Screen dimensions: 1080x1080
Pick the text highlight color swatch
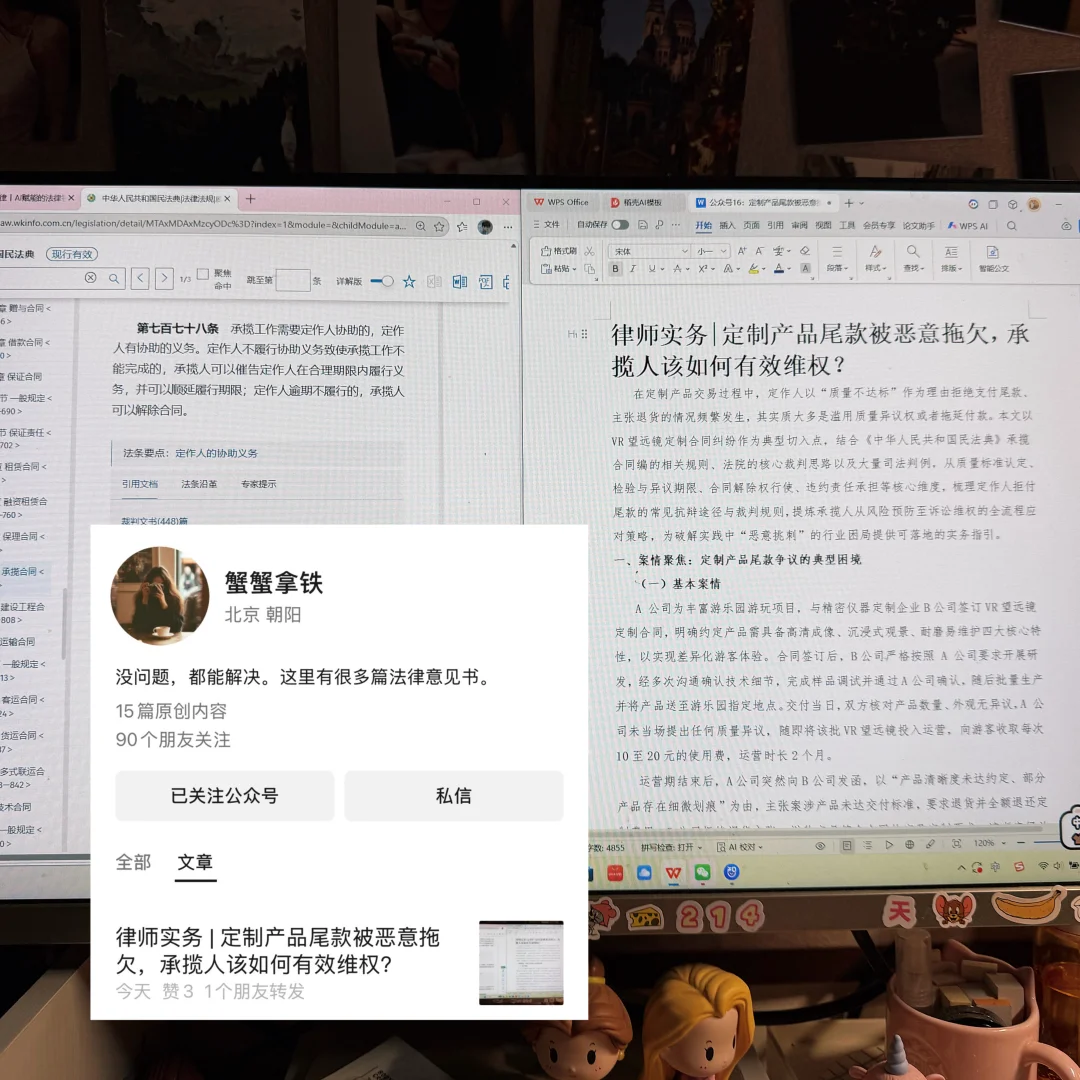click(x=754, y=269)
